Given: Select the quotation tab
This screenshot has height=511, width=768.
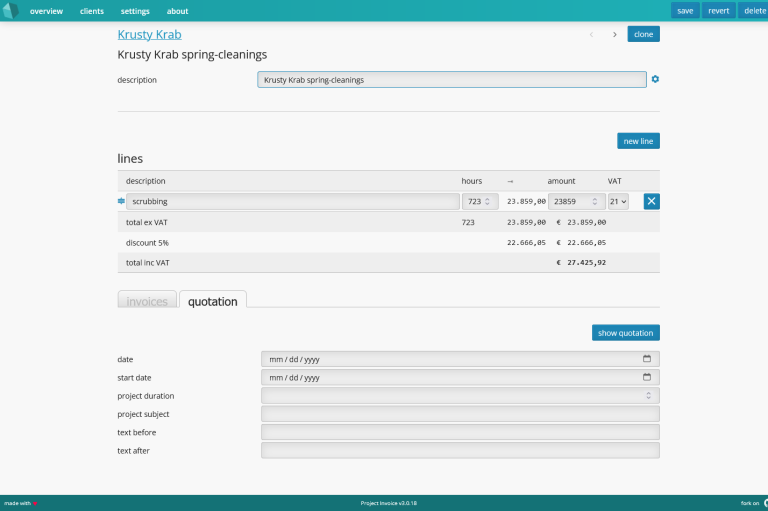Looking at the screenshot, I should coord(213,301).
